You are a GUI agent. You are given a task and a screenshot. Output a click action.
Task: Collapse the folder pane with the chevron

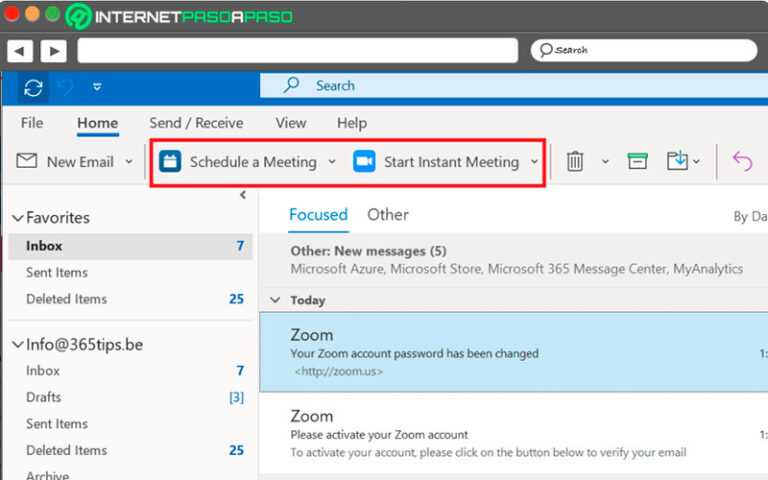243,195
